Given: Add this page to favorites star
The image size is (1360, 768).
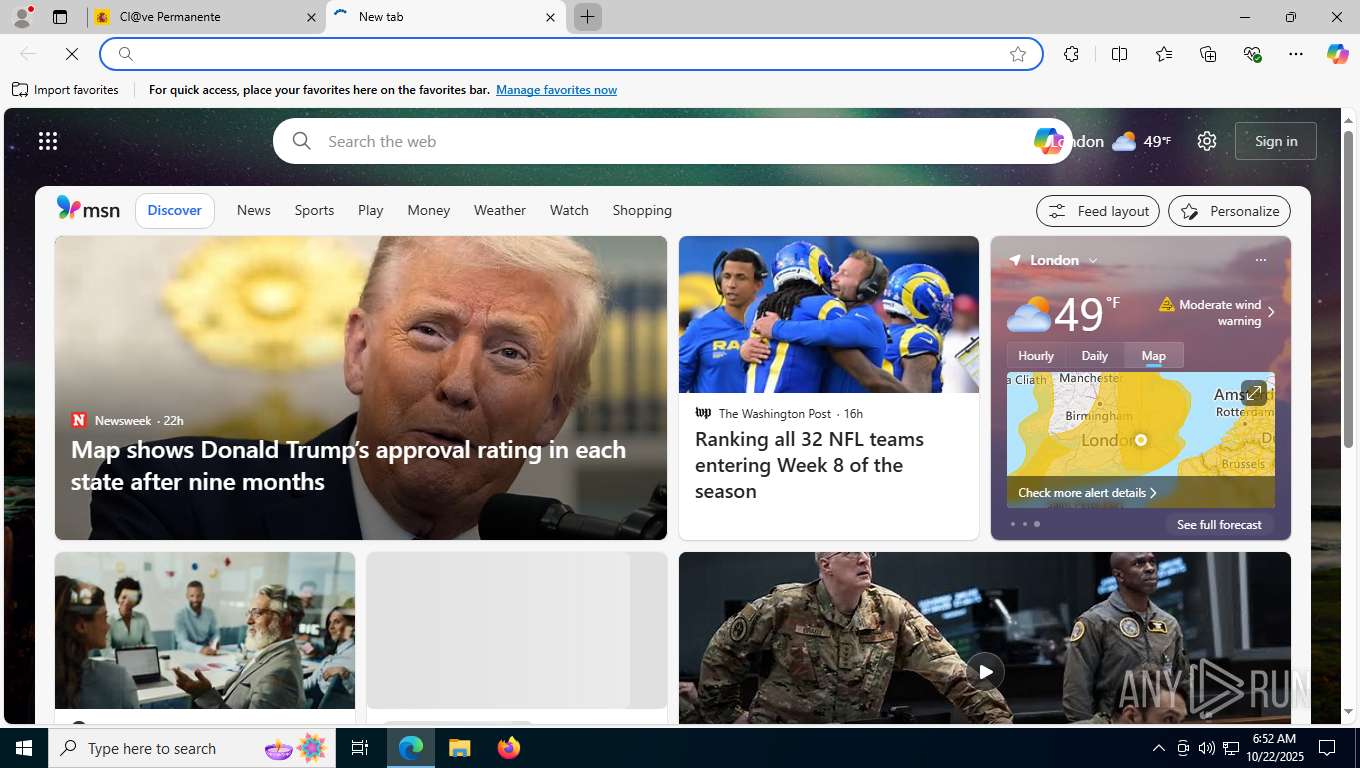Looking at the screenshot, I should click(x=1018, y=54).
